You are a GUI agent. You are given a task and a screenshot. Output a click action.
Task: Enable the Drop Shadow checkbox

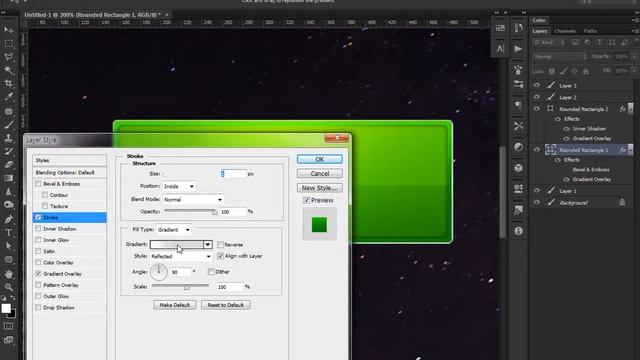[x=38, y=307]
